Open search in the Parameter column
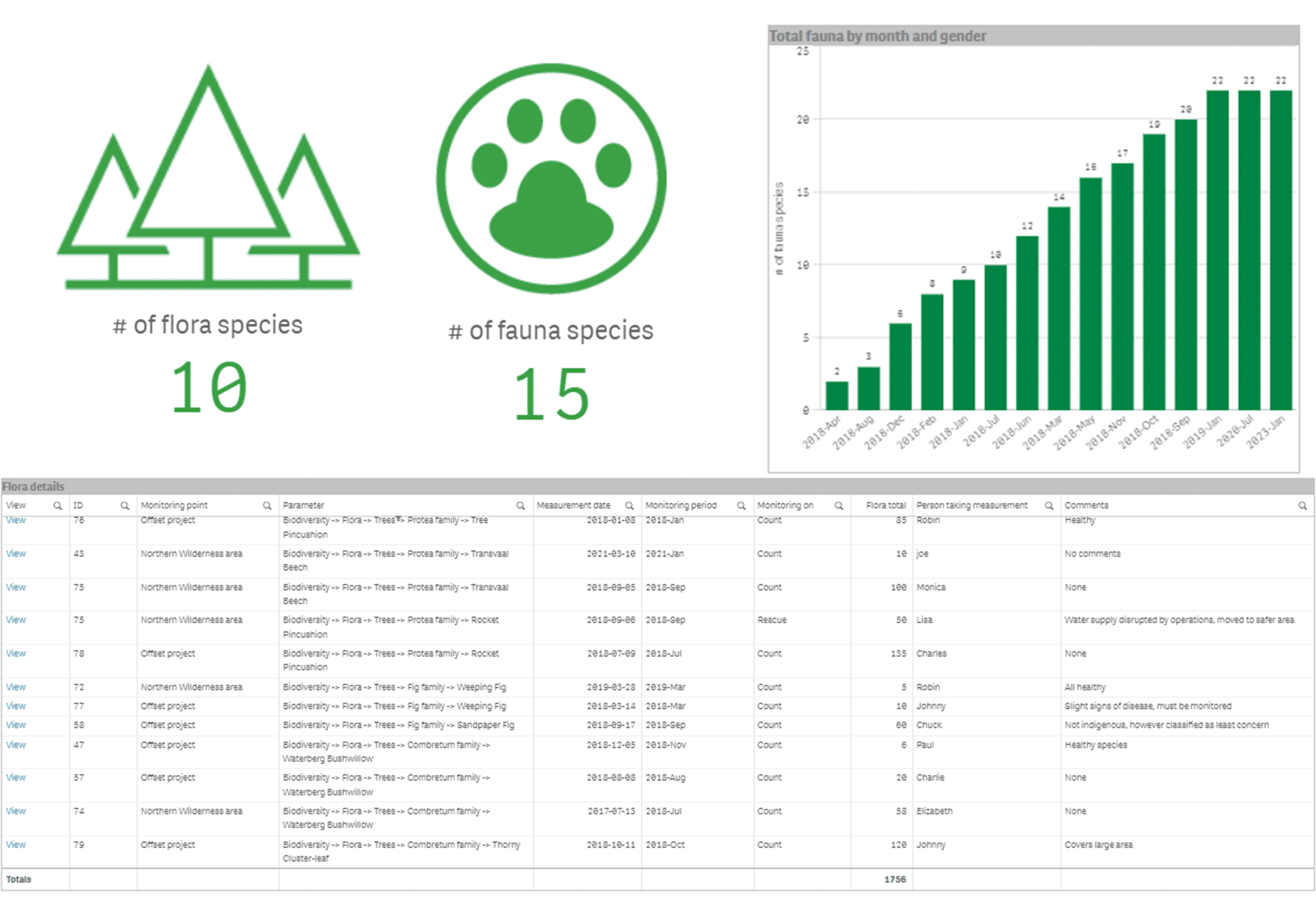Viewport: 1316px width, 907px height. pyautogui.click(x=520, y=505)
